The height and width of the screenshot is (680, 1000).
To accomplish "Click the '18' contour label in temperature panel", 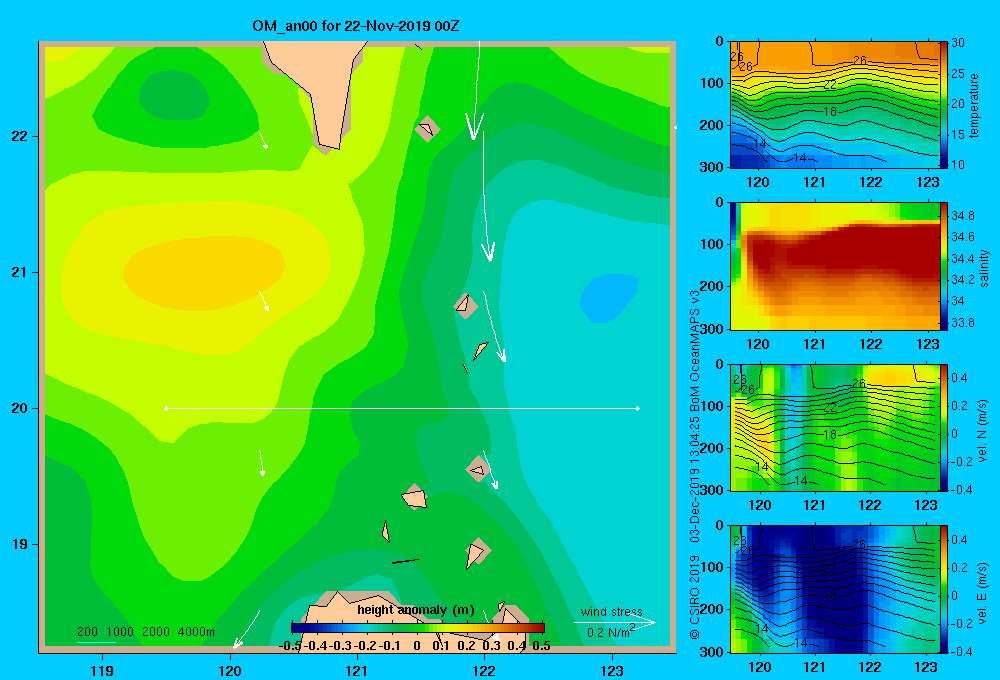I will [x=830, y=112].
